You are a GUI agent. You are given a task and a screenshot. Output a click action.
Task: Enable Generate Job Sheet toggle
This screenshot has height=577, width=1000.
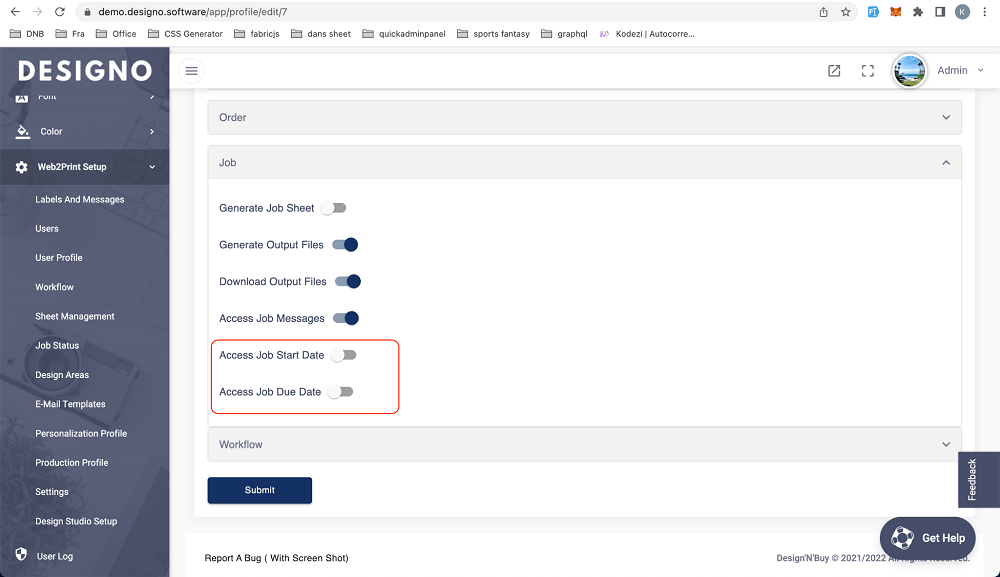point(333,208)
